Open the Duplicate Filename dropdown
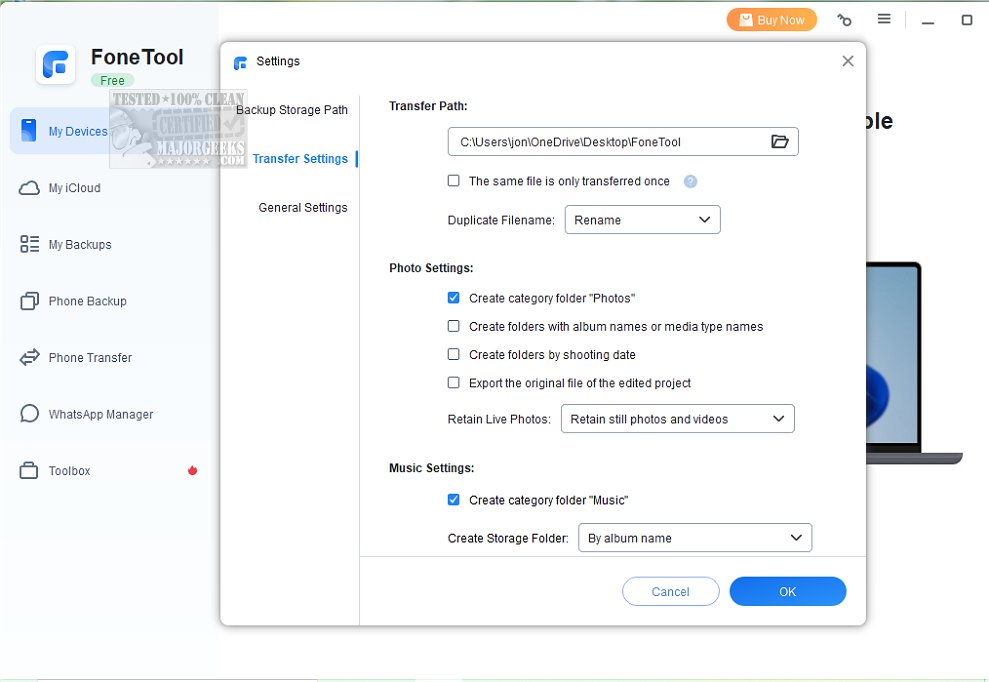This screenshot has height=682, width=989. coord(642,220)
